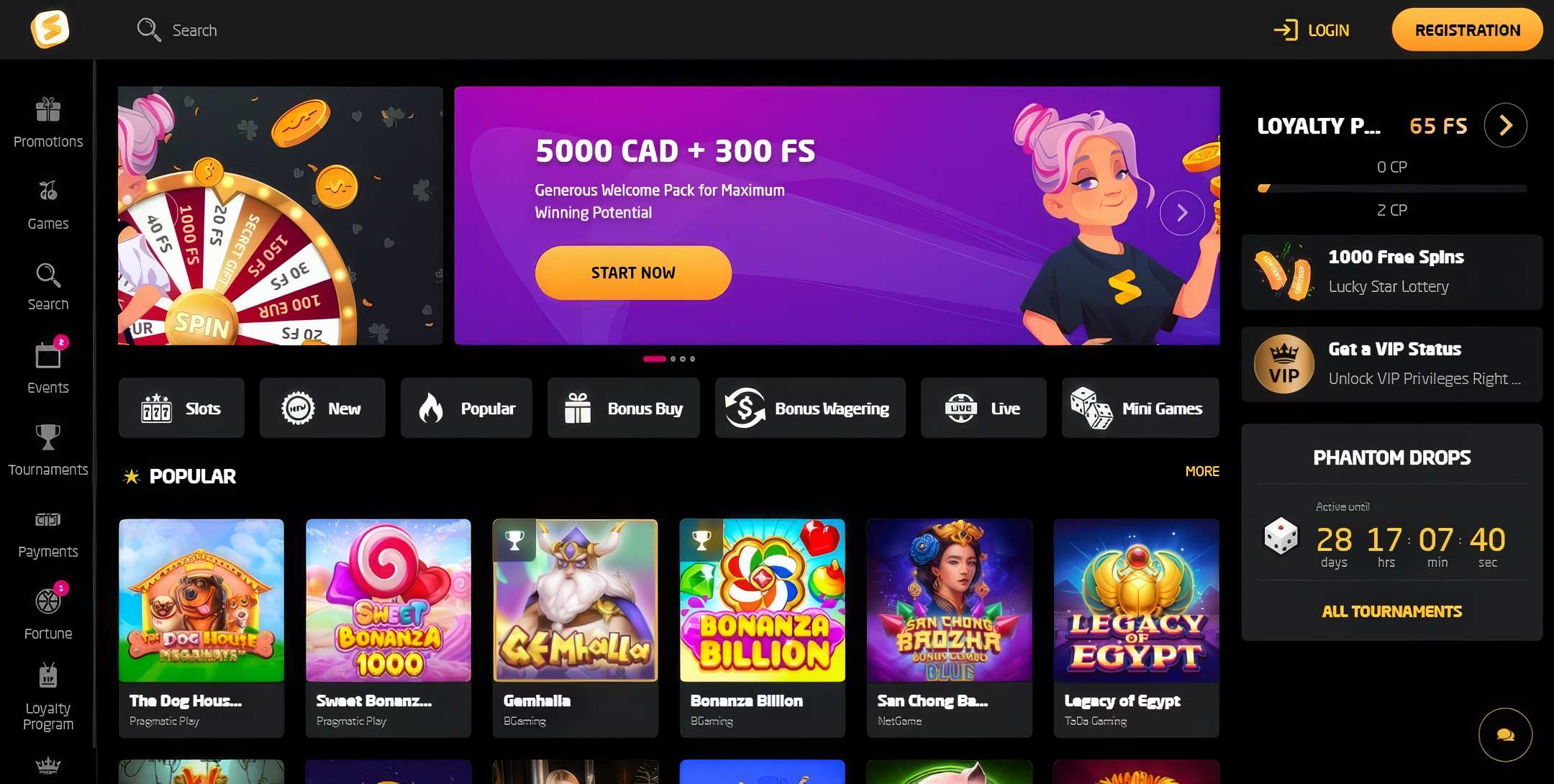This screenshot has height=784, width=1554.
Task: Select the second banner carousel dot
Action: click(x=673, y=359)
